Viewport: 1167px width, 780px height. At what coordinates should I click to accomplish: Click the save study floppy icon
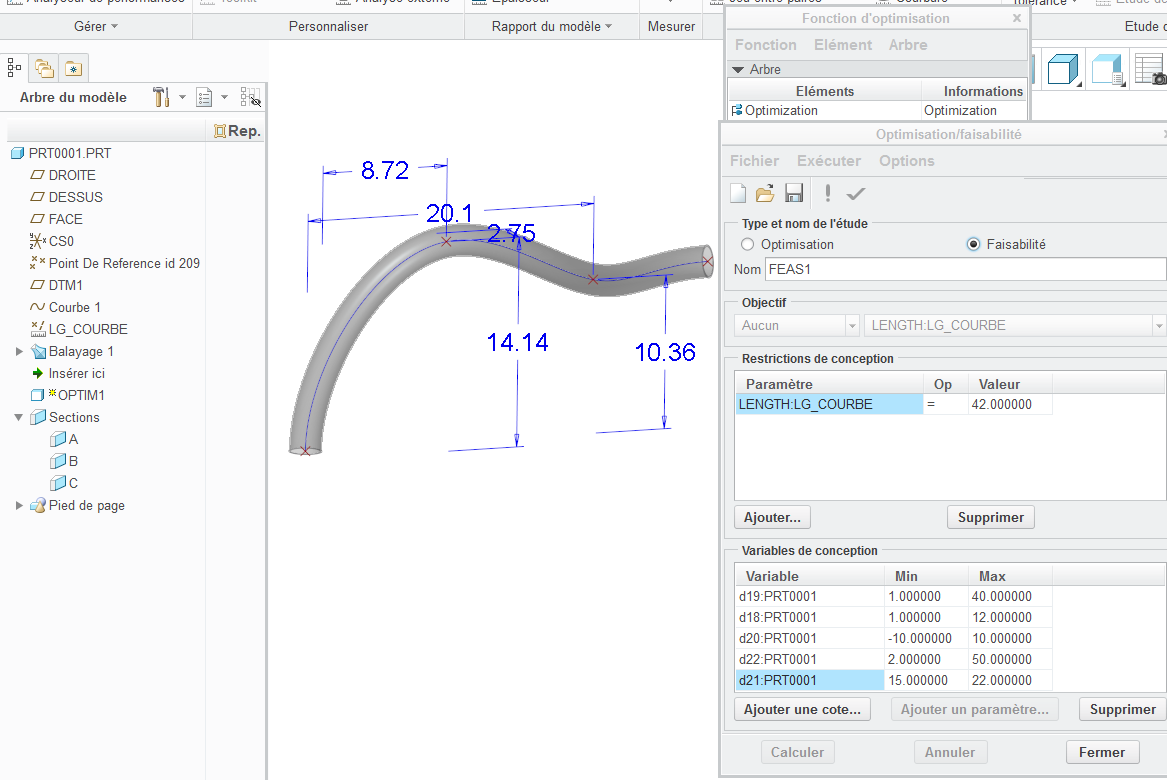(794, 193)
